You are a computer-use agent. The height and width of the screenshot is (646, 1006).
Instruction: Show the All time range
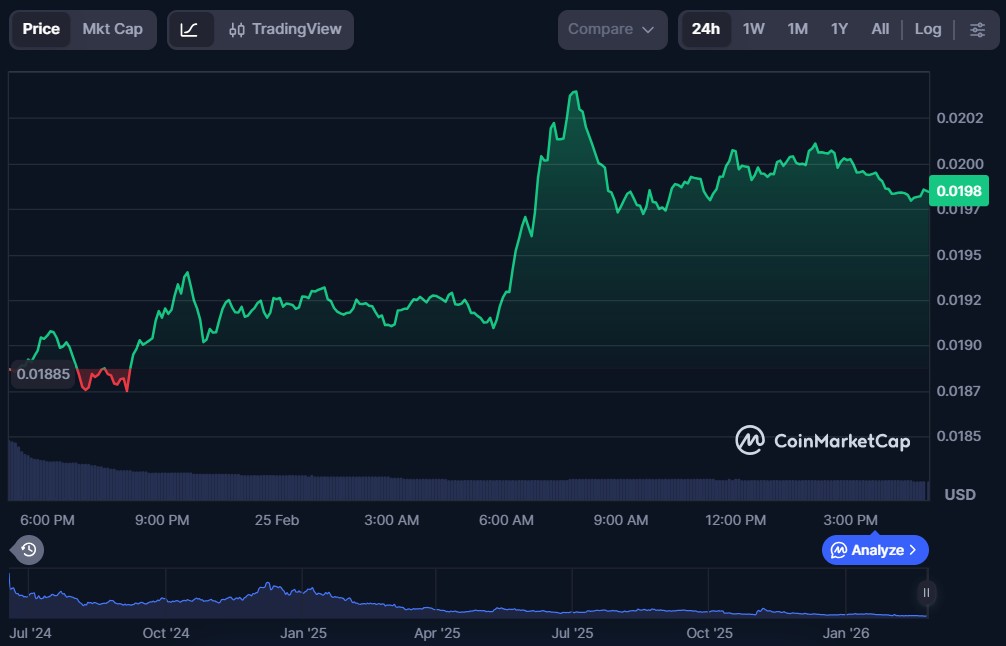point(880,30)
